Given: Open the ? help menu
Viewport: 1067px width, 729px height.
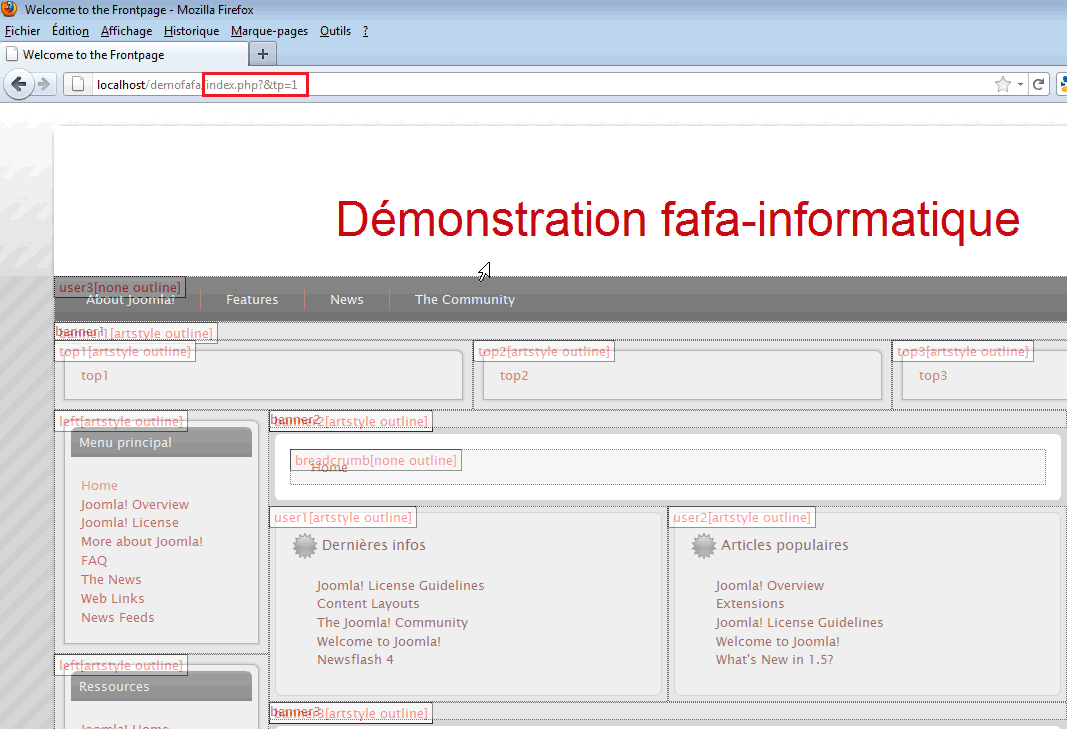Looking at the screenshot, I should click(365, 31).
